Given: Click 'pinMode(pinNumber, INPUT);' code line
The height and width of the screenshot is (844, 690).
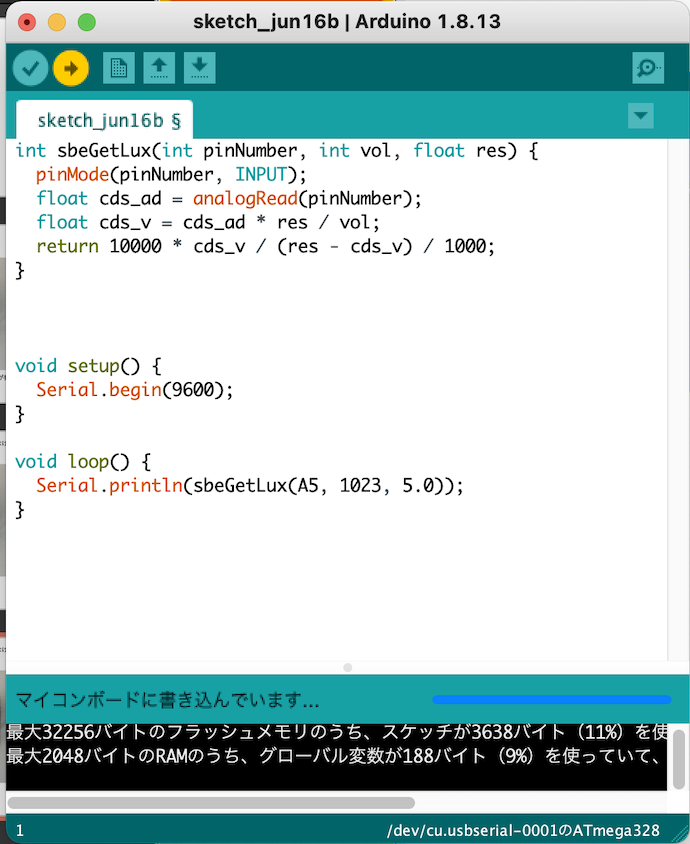Looking at the screenshot, I should (171, 174).
